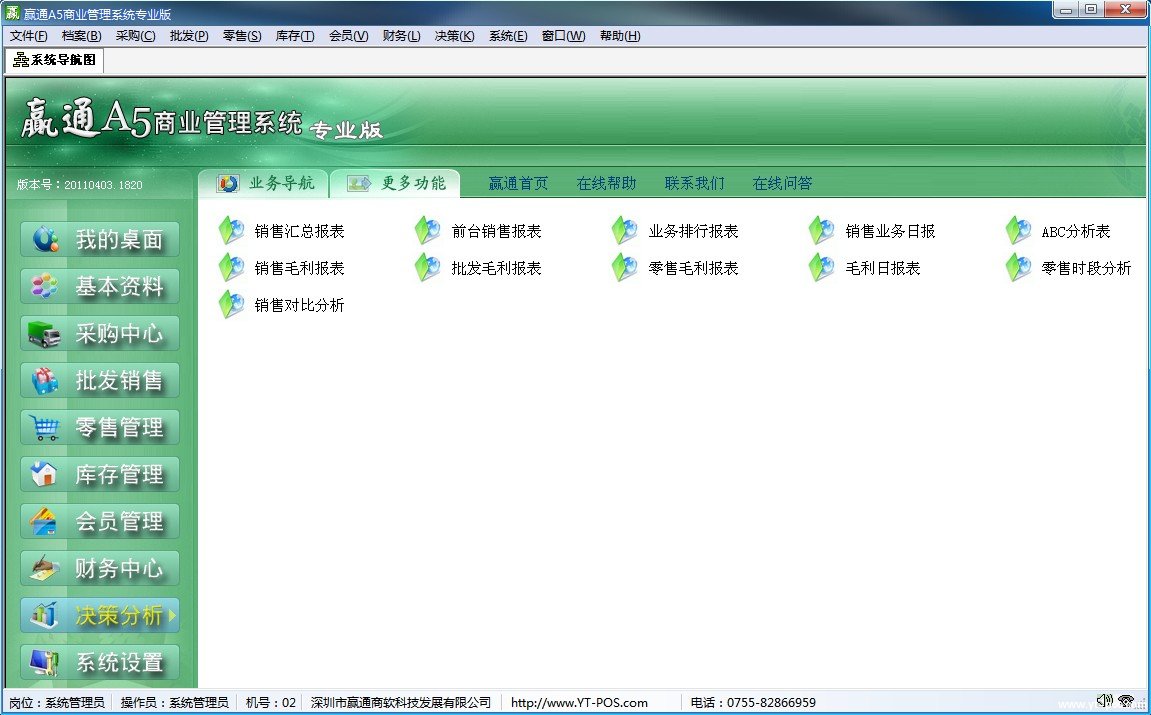Click the 采购中心 truck icon
Screen dimensions: 1151x715
point(45,333)
